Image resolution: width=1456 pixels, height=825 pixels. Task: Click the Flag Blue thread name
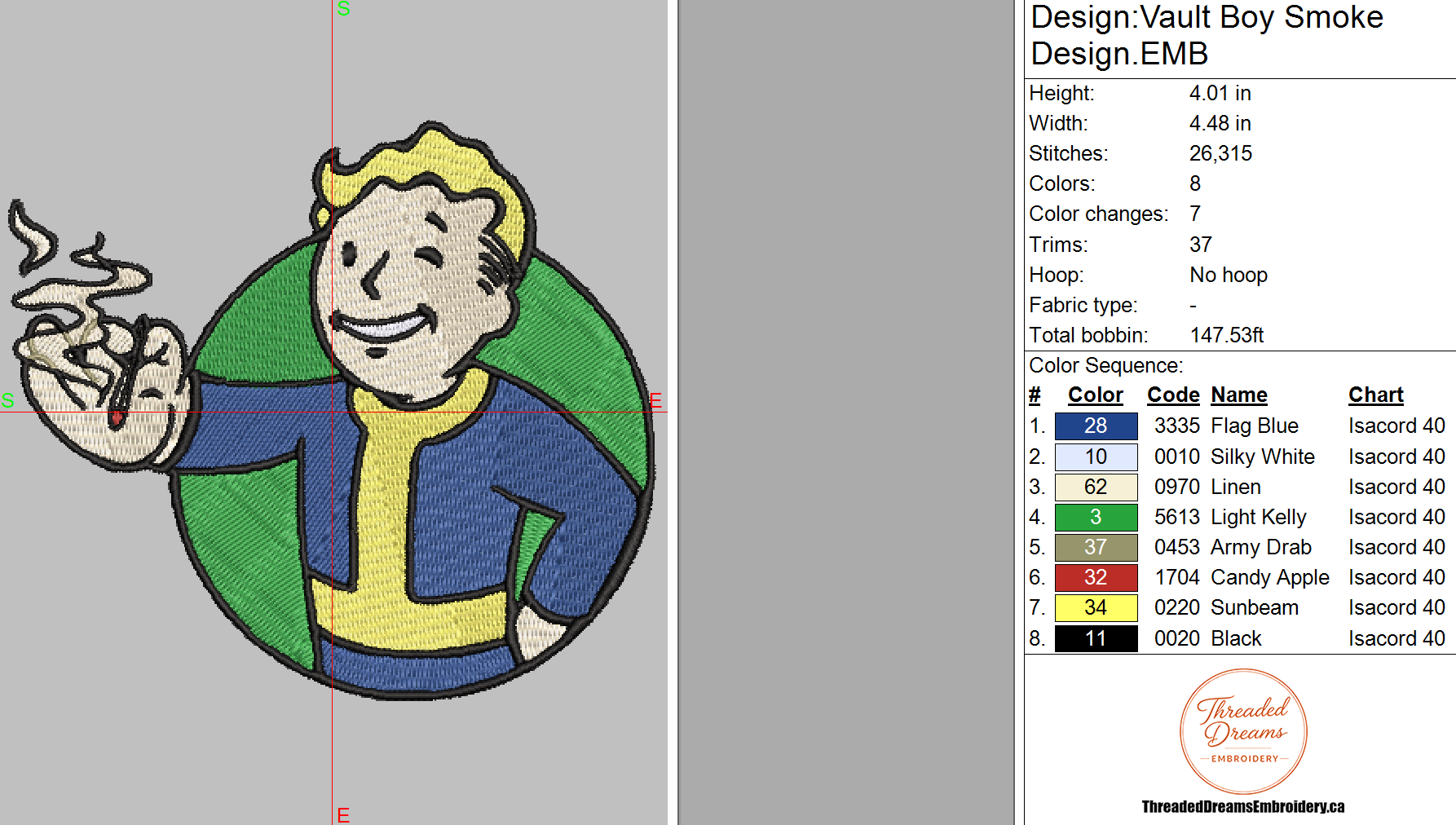(1255, 426)
